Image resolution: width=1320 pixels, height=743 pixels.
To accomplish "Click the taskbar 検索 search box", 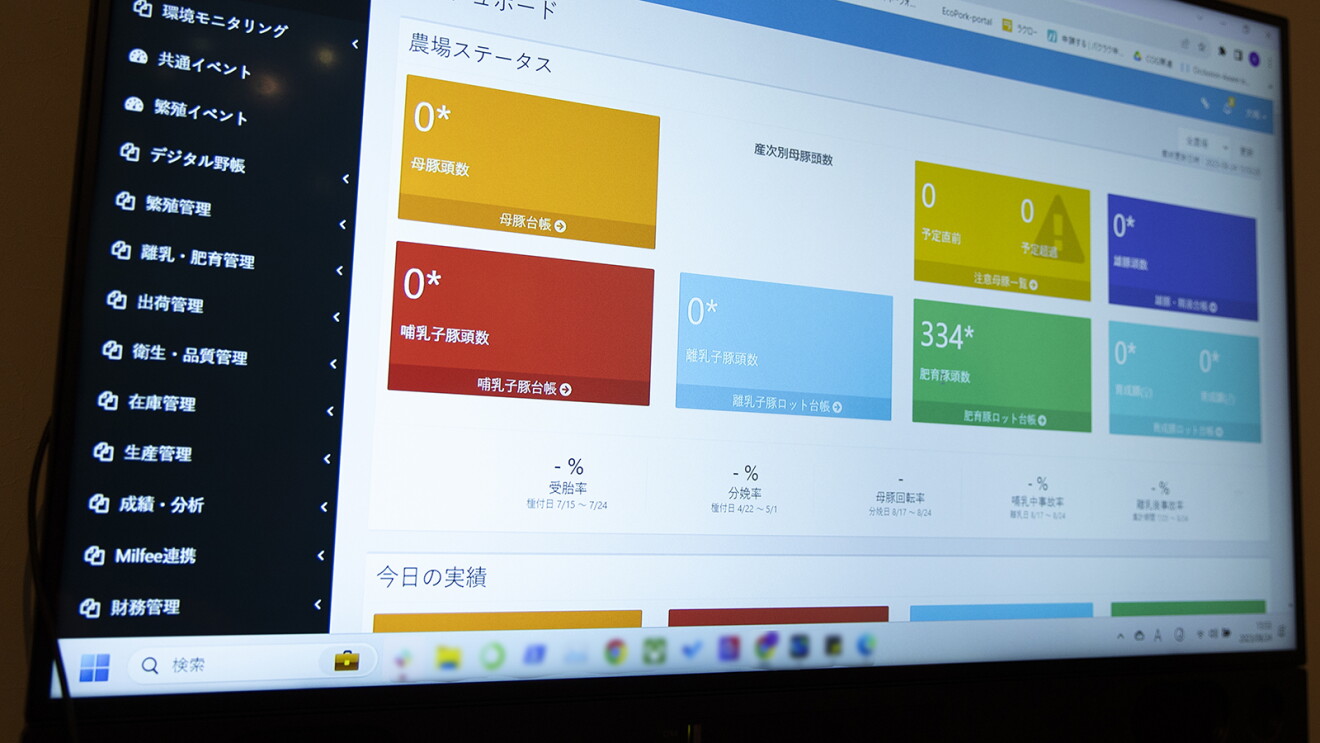I will click(x=251, y=663).
